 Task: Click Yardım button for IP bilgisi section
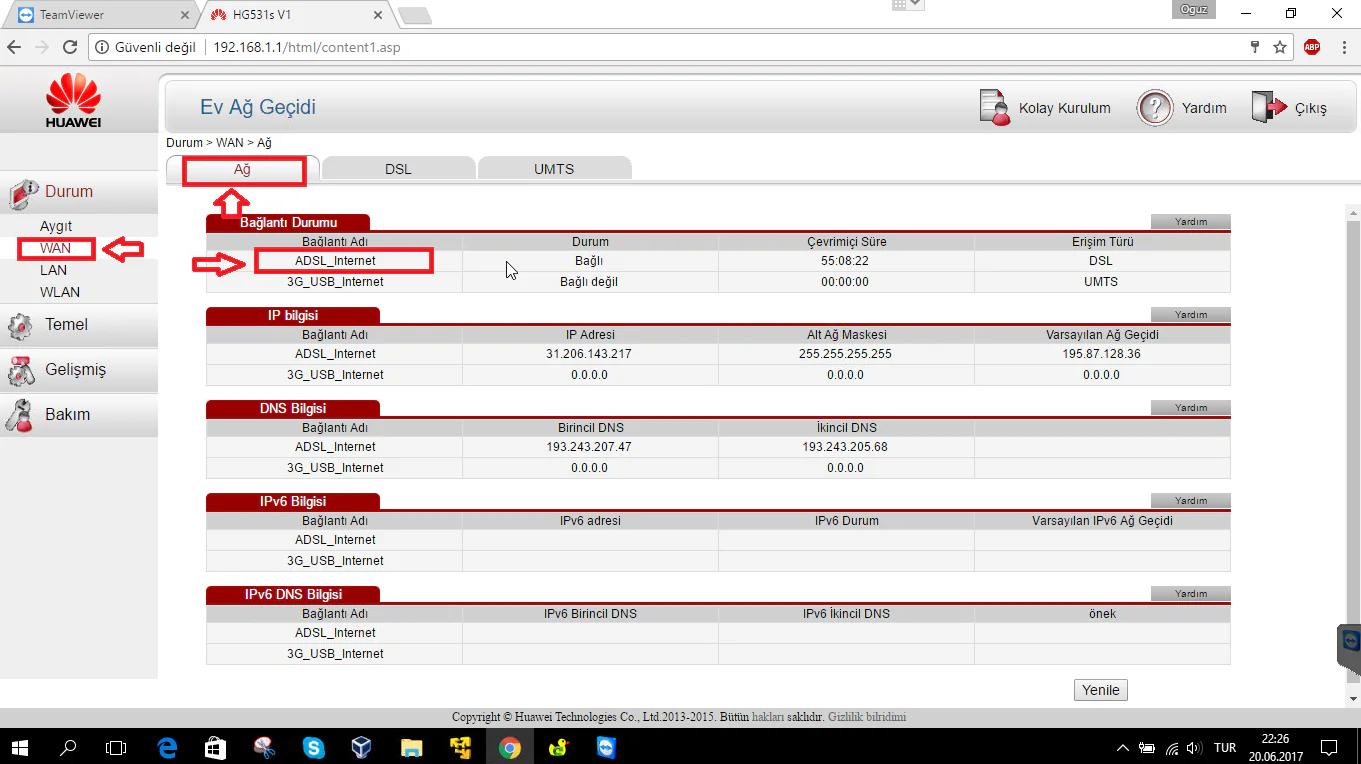pyautogui.click(x=1191, y=315)
